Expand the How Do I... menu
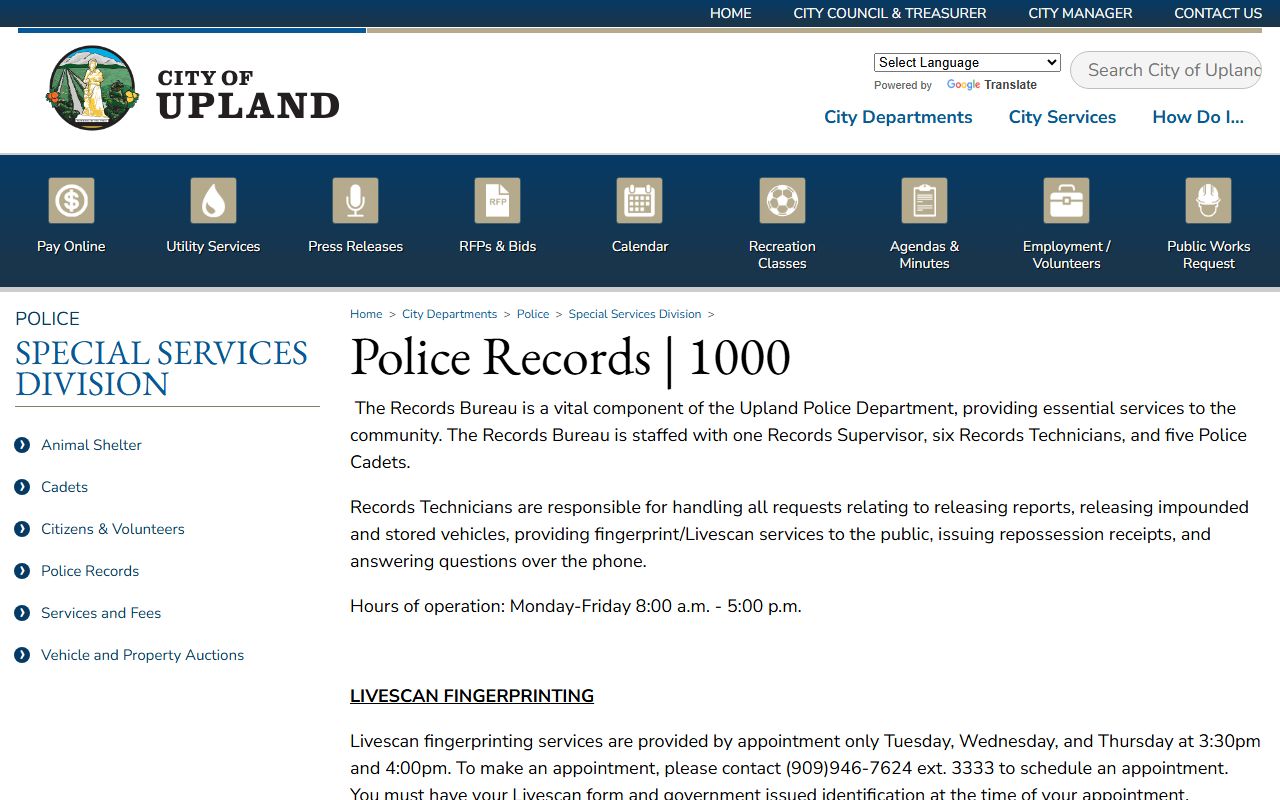 (x=1198, y=117)
